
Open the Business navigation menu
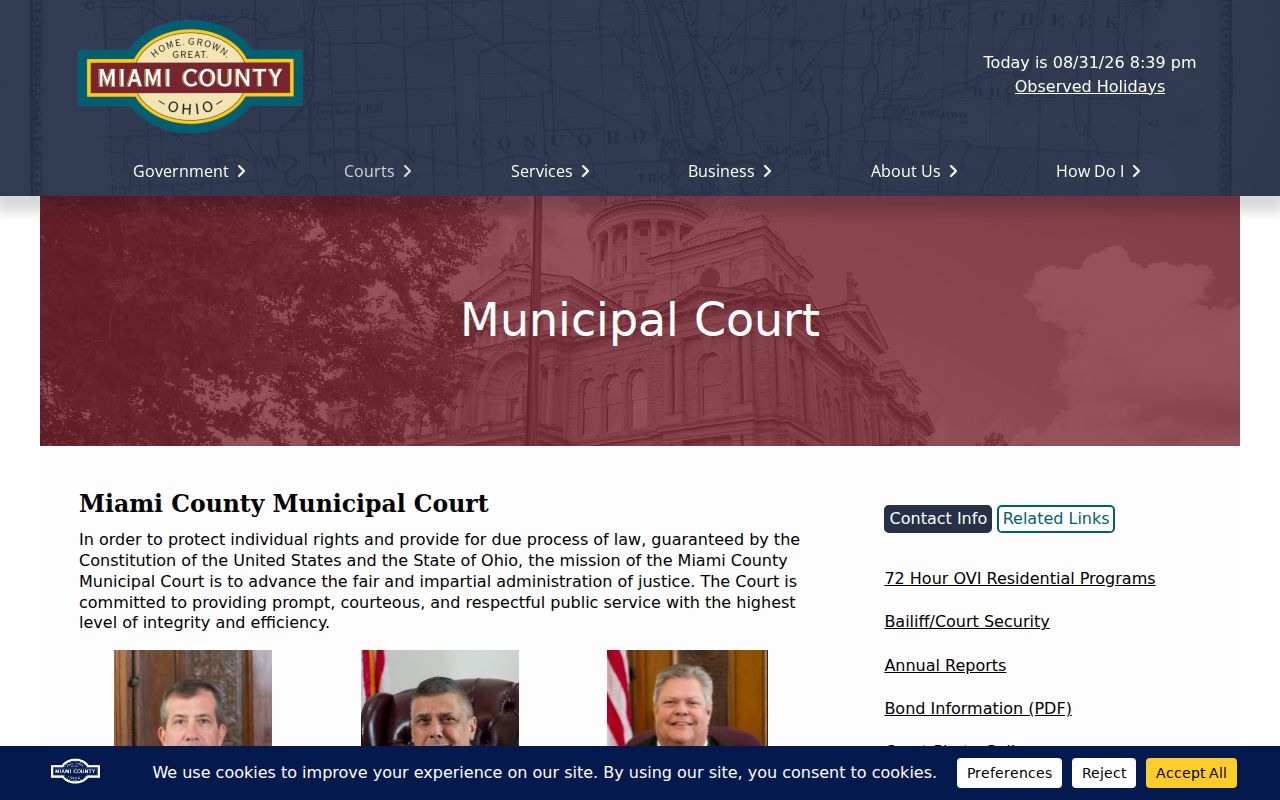click(721, 171)
